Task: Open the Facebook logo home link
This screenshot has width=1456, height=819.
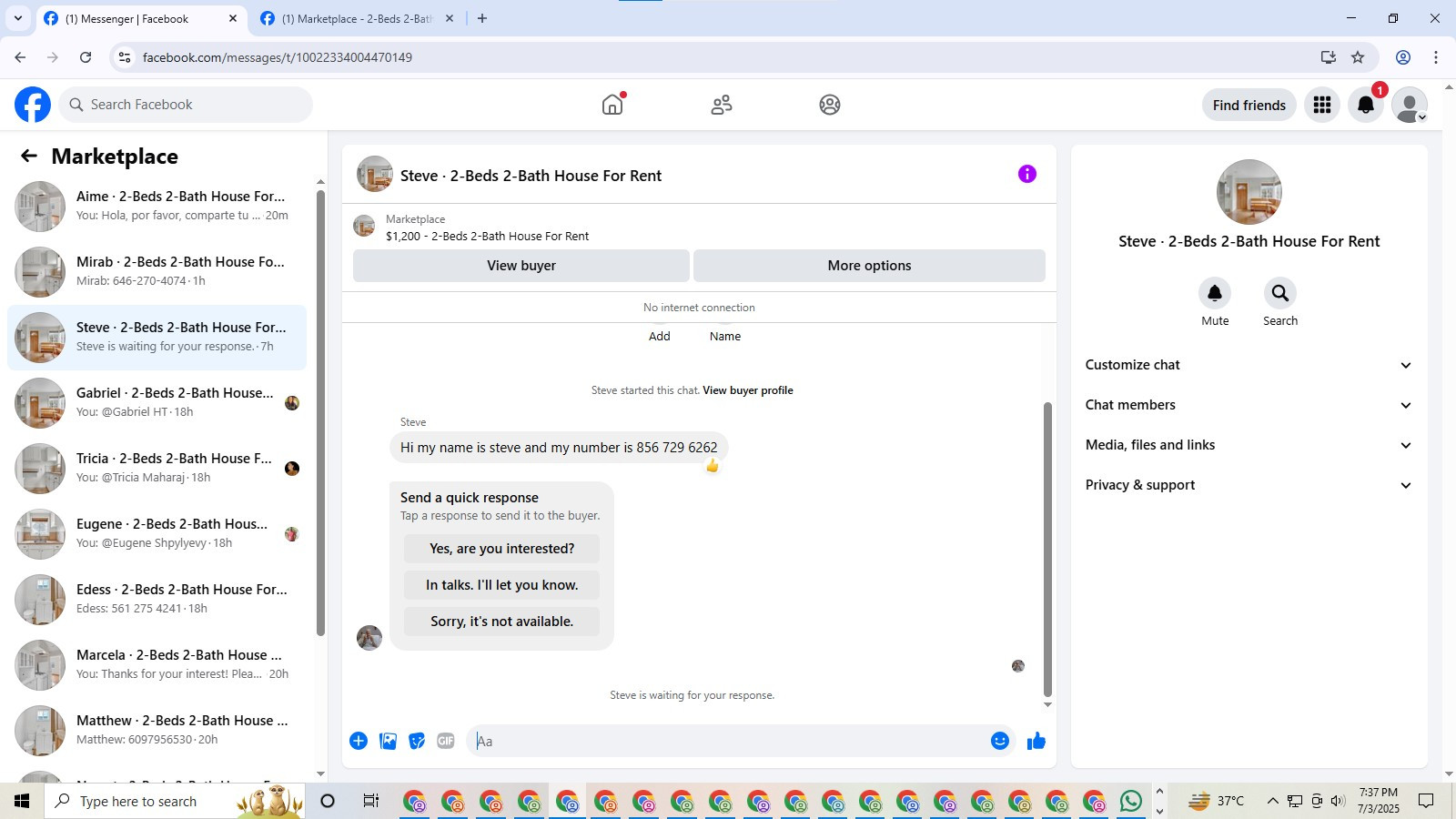Action: (x=33, y=105)
